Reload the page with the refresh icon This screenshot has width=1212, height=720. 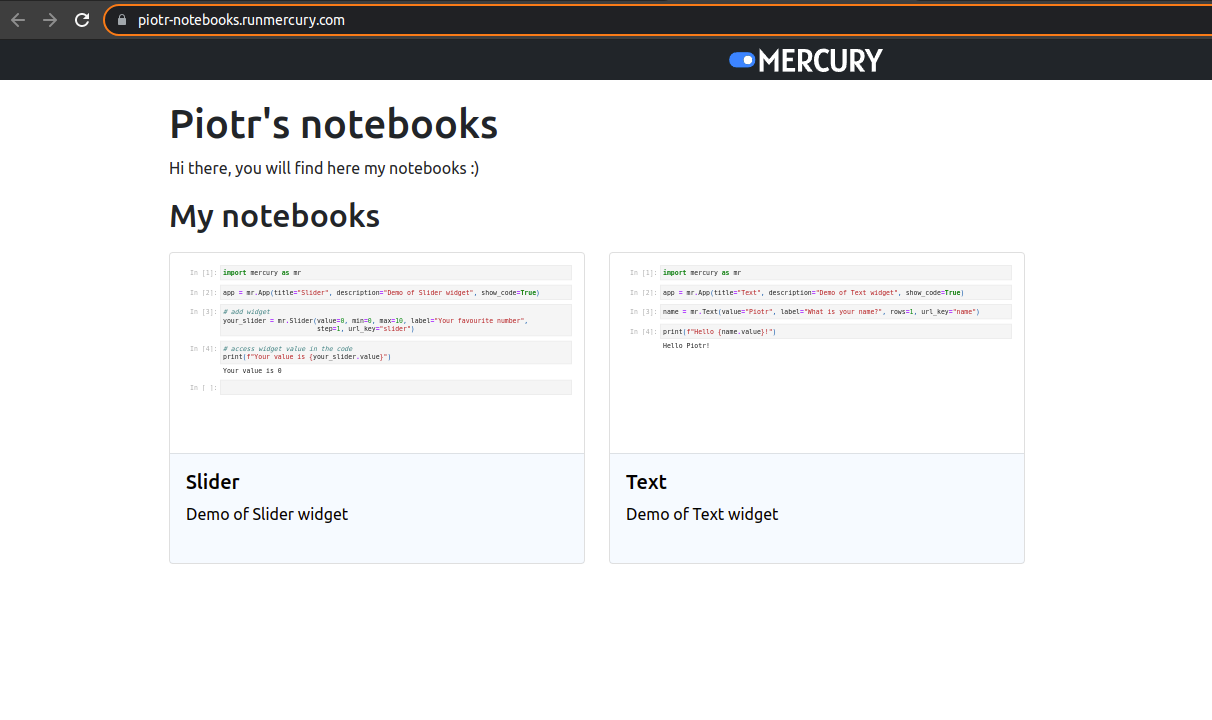[81, 19]
